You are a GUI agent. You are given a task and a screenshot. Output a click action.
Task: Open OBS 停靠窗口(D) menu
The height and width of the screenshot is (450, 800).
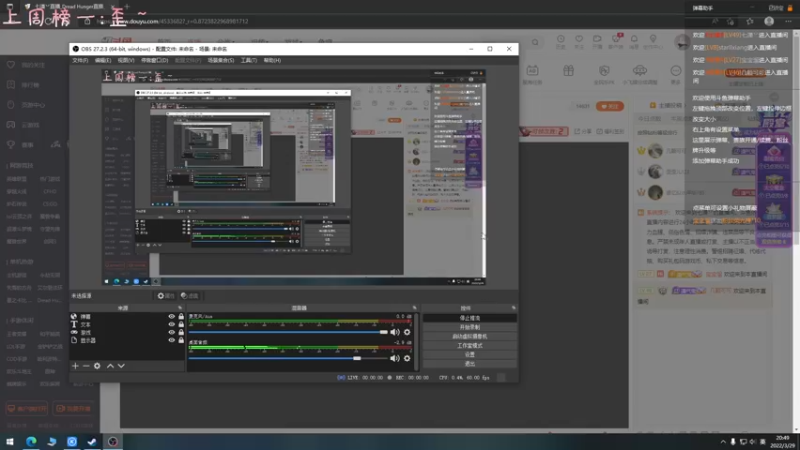155,60
